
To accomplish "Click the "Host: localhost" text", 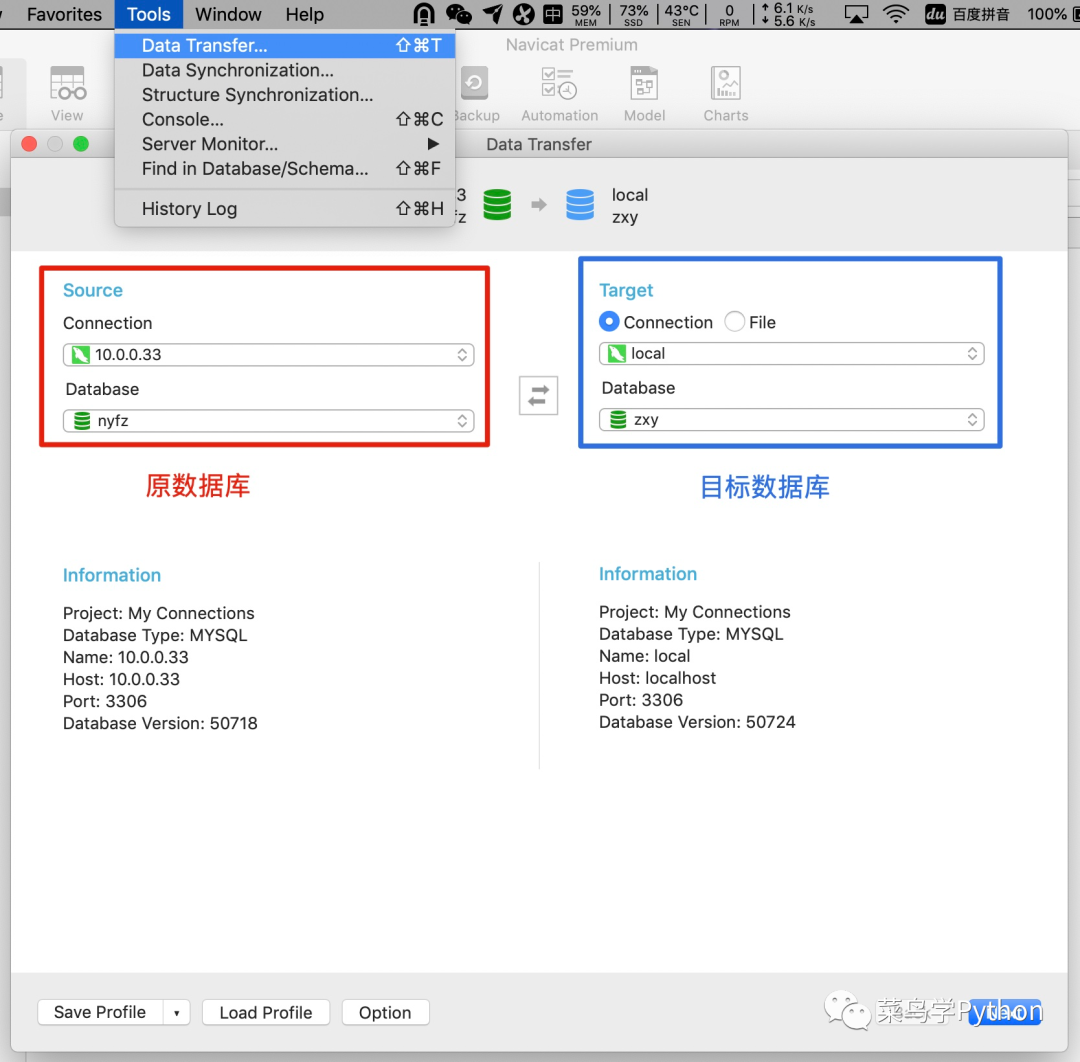I will 657,678.
